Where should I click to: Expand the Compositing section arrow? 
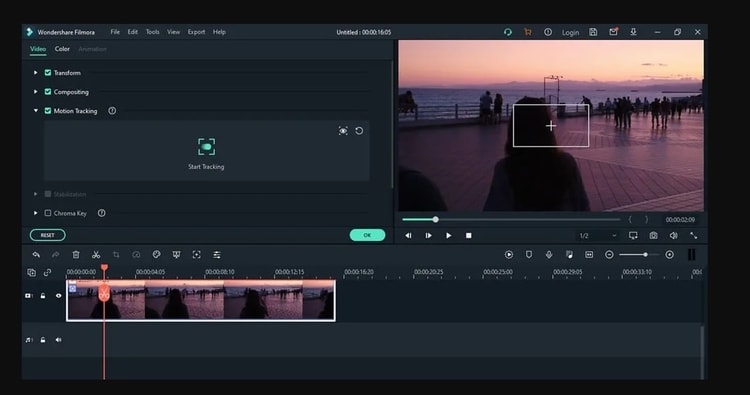coord(35,92)
